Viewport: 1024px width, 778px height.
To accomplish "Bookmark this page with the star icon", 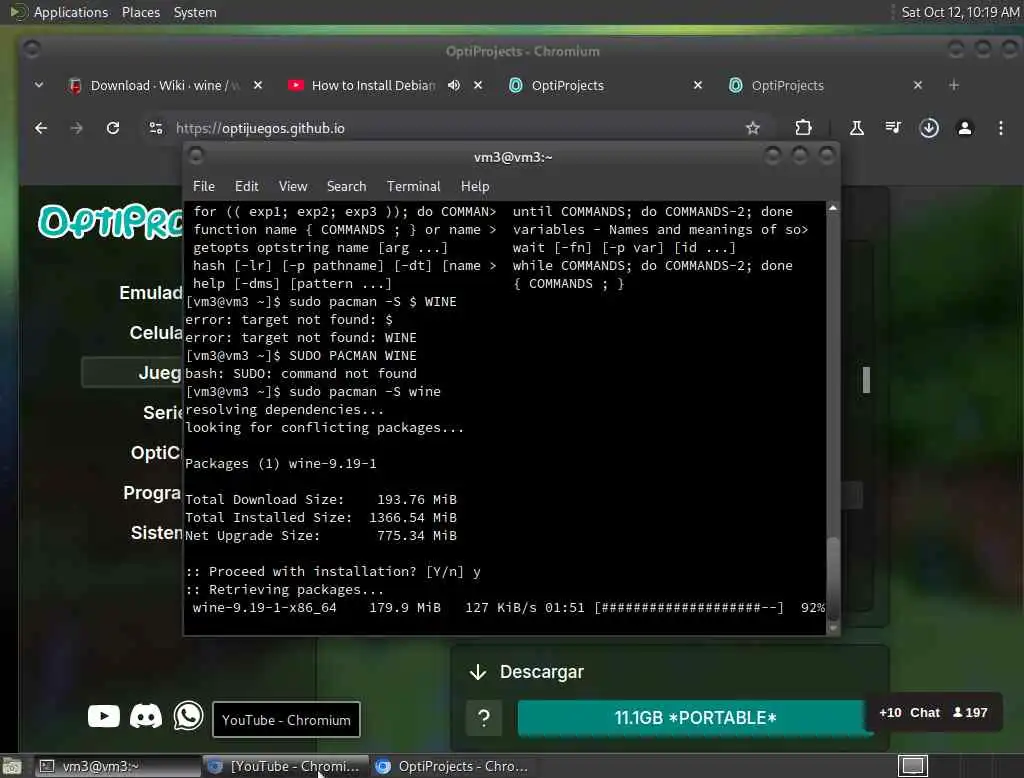I will click(x=753, y=128).
